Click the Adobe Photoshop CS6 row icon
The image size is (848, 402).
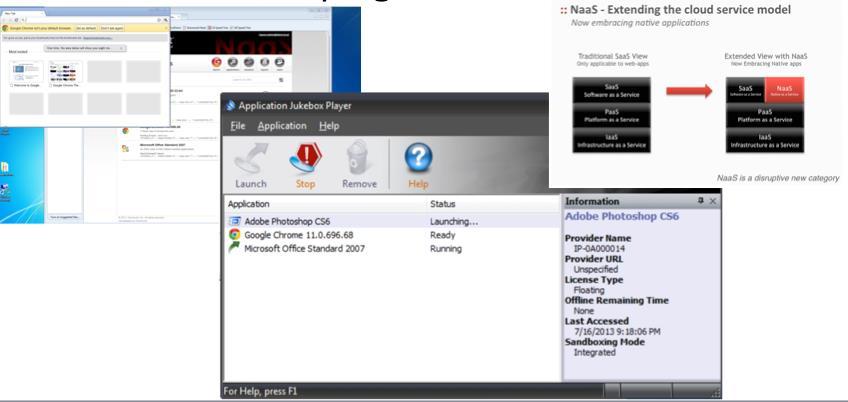[x=235, y=221]
